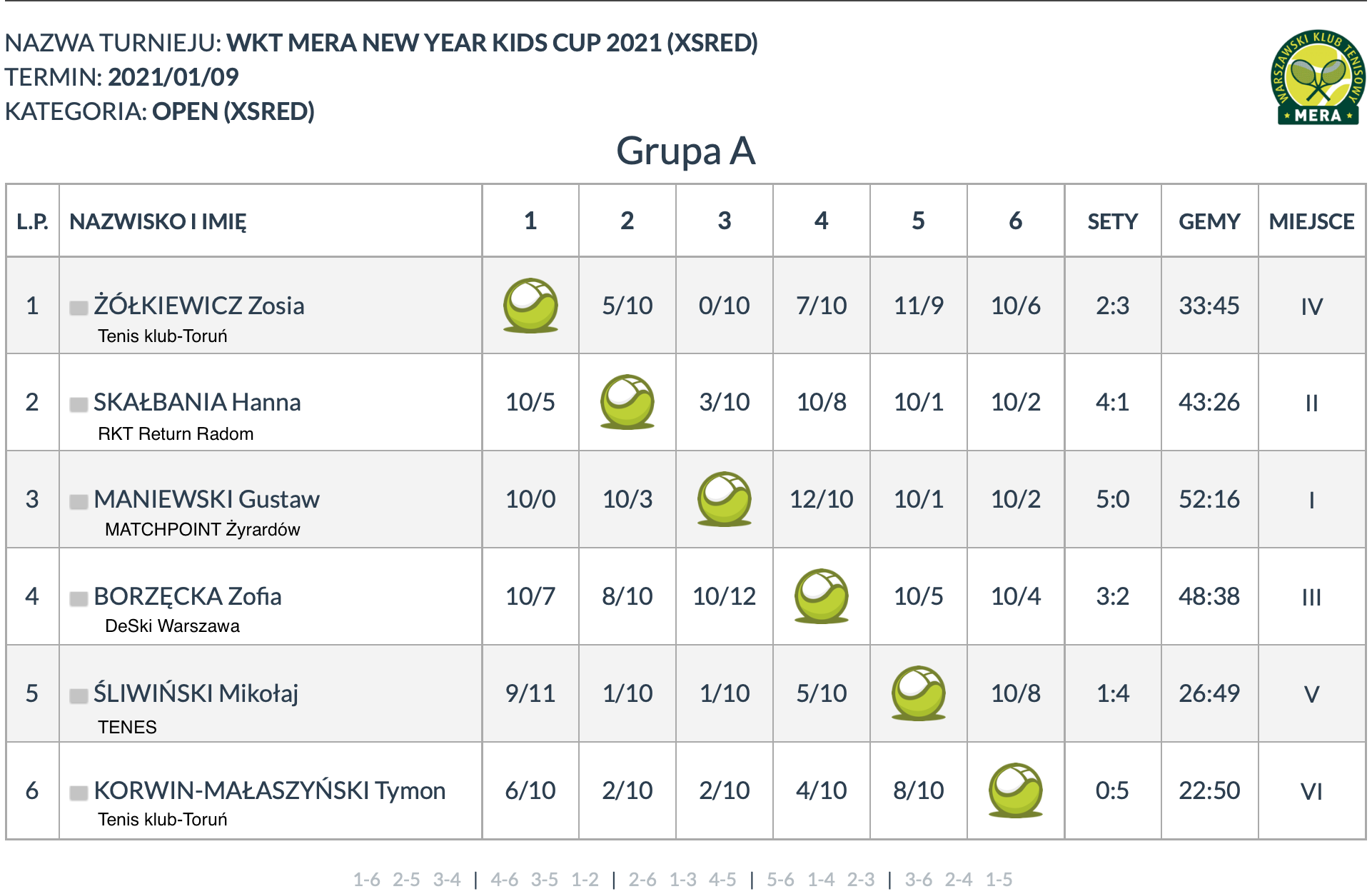This screenshot has width=1372, height=894.
Task: Click the MIEJSCE column header
Action: 1312,221
